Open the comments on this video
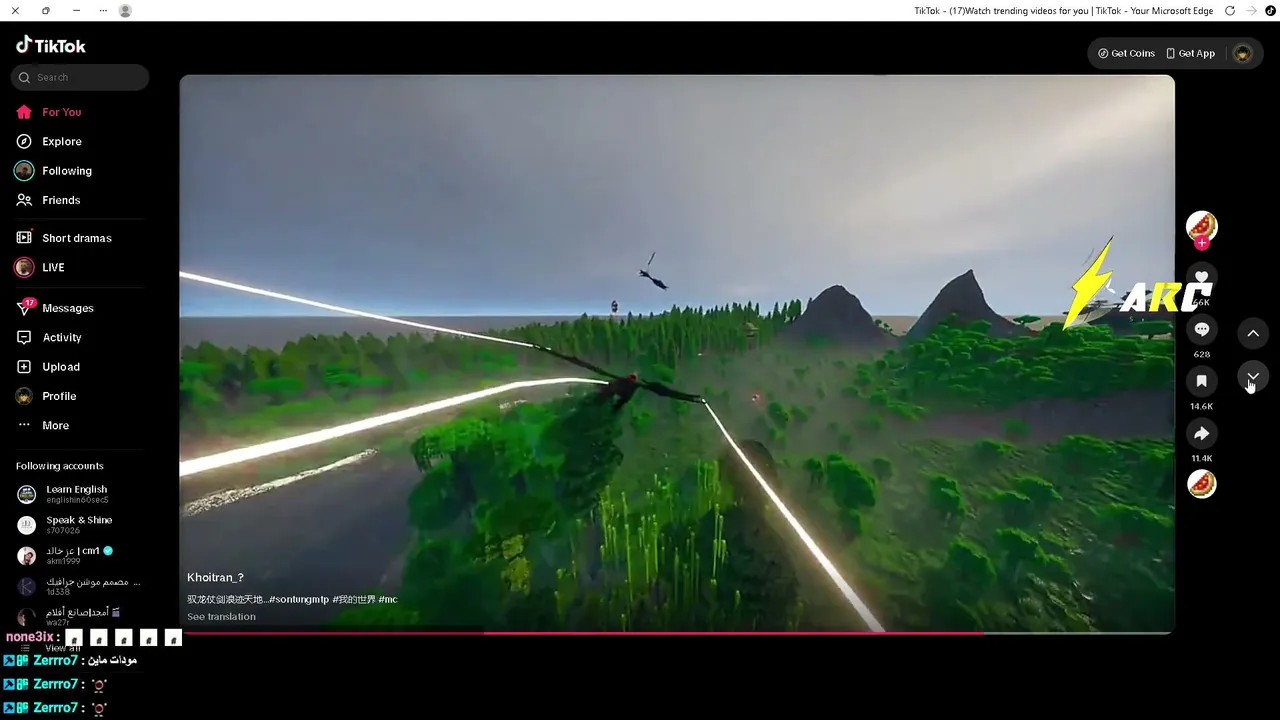1280x720 pixels. pyautogui.click(x=1201, y=329)
